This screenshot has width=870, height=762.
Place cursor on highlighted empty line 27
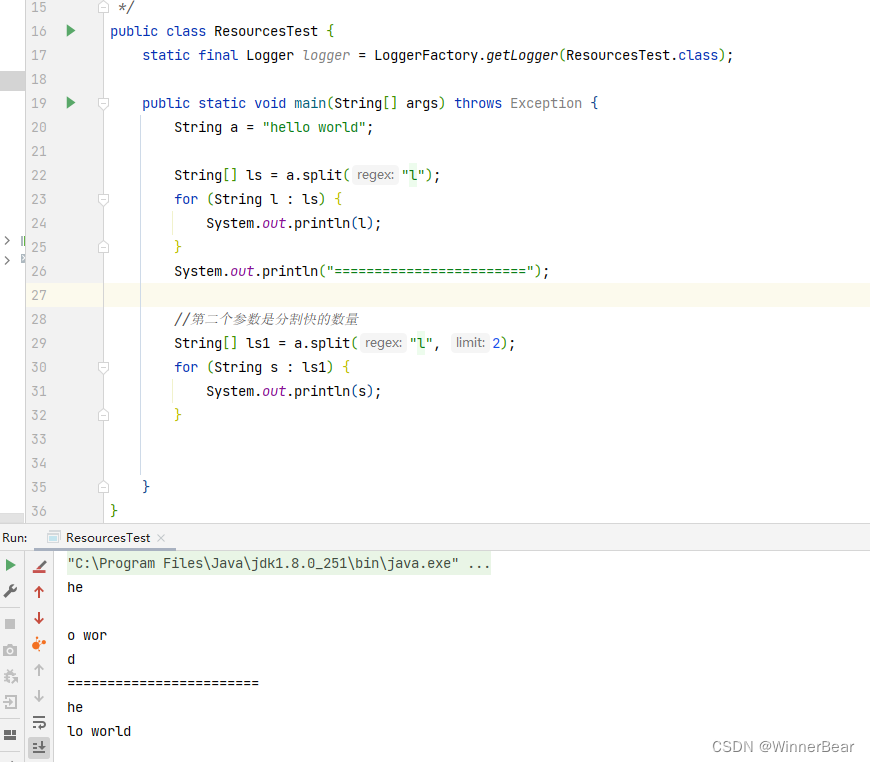click(x=487, y=295)
